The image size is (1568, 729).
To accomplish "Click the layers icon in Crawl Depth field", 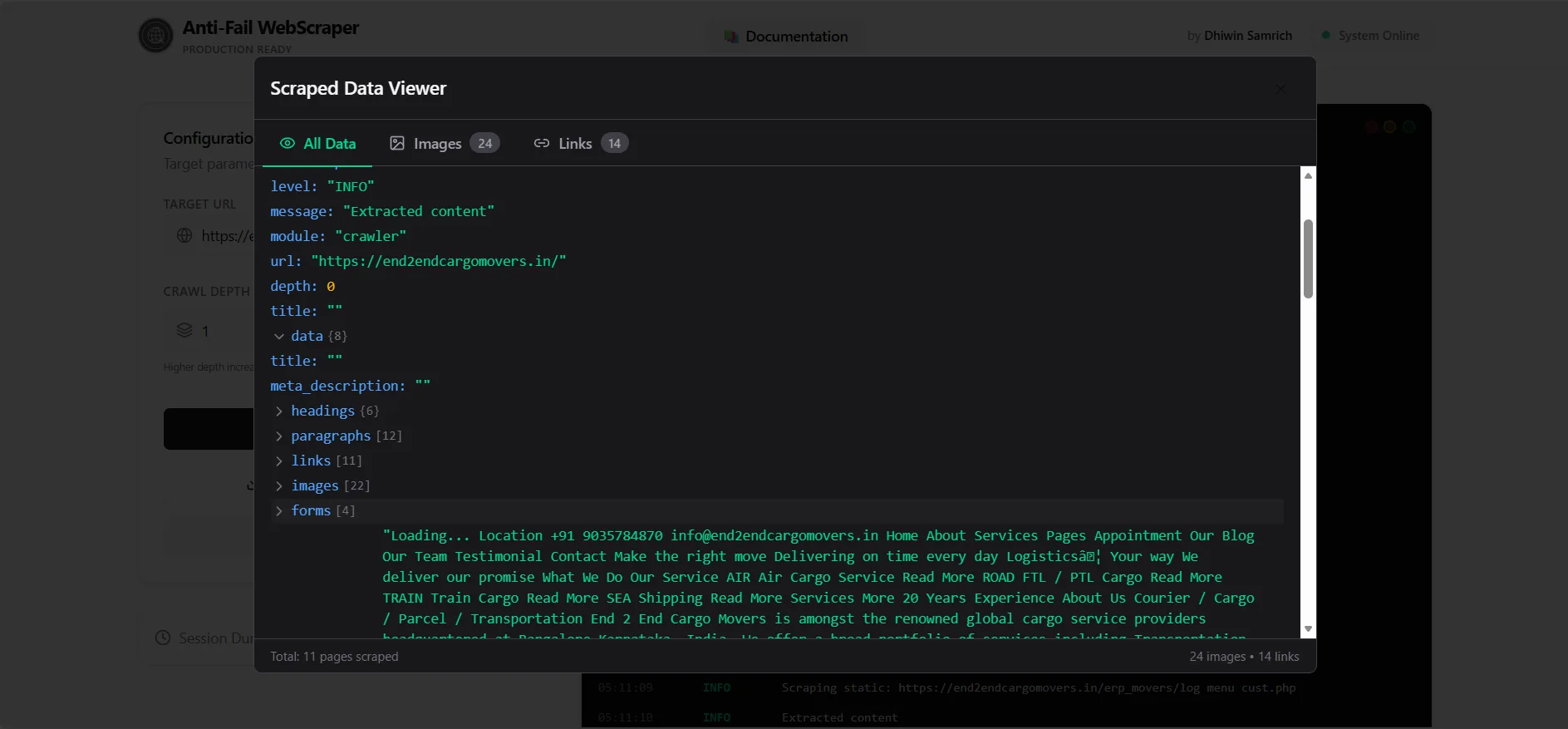I will click(x=184, y=331).
